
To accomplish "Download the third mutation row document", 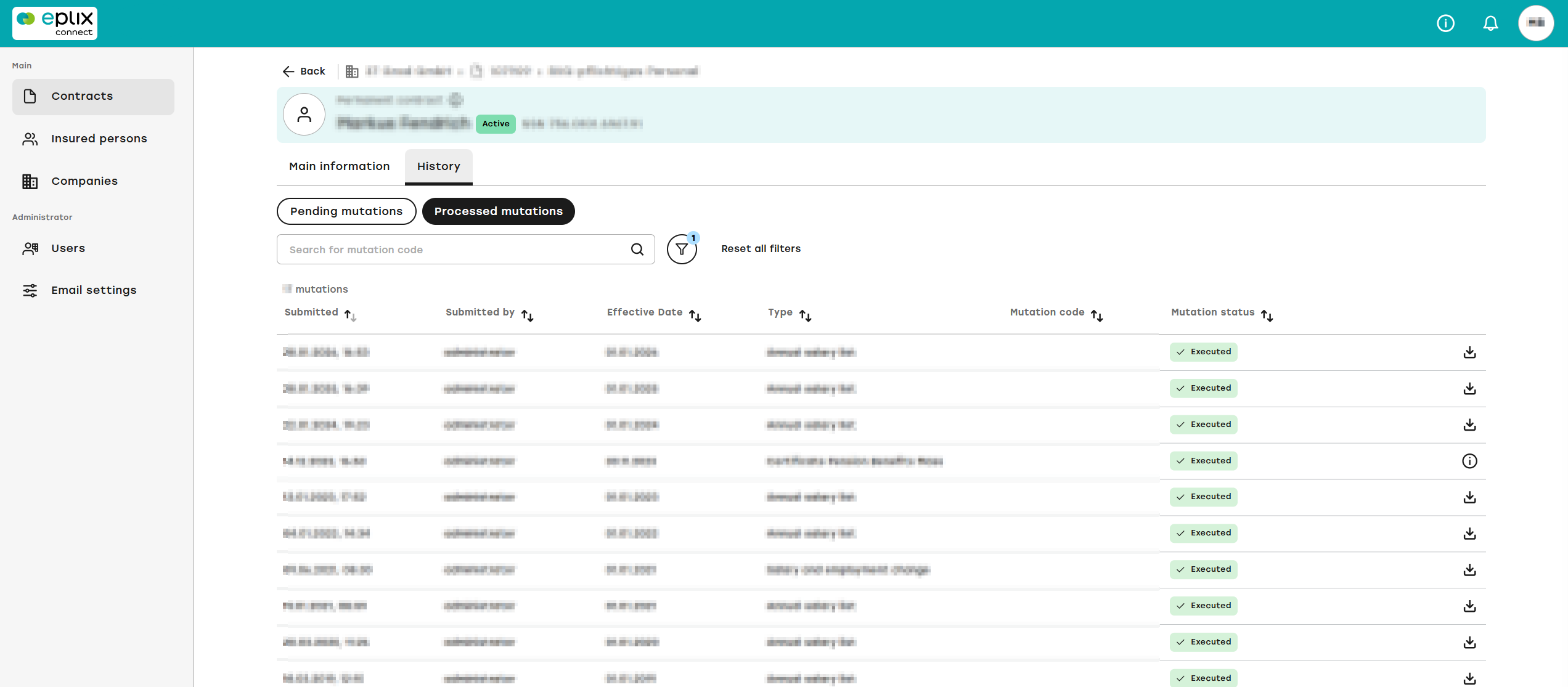I will click(1469, 425).
